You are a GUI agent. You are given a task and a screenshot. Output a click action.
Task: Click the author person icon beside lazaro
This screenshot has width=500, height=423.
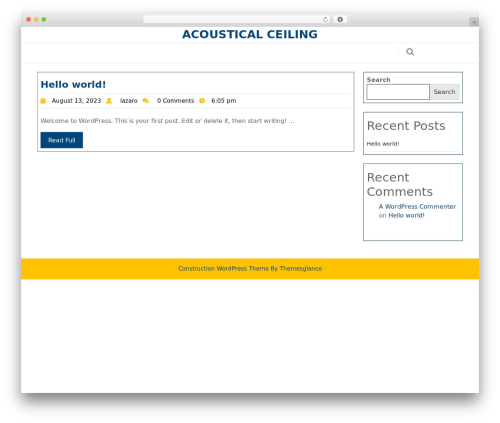(x=109, y=101)
